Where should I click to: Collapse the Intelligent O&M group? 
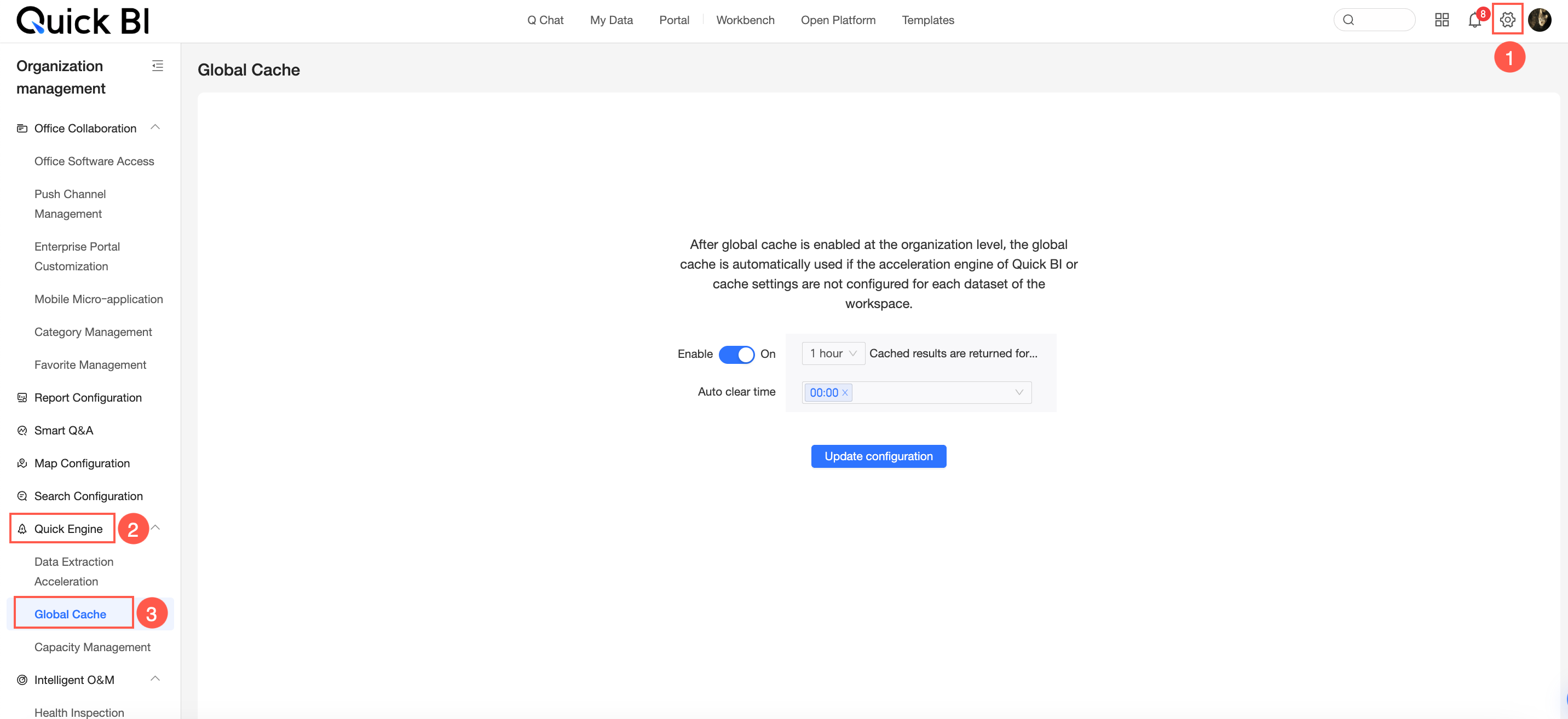[x=155, y=679]
